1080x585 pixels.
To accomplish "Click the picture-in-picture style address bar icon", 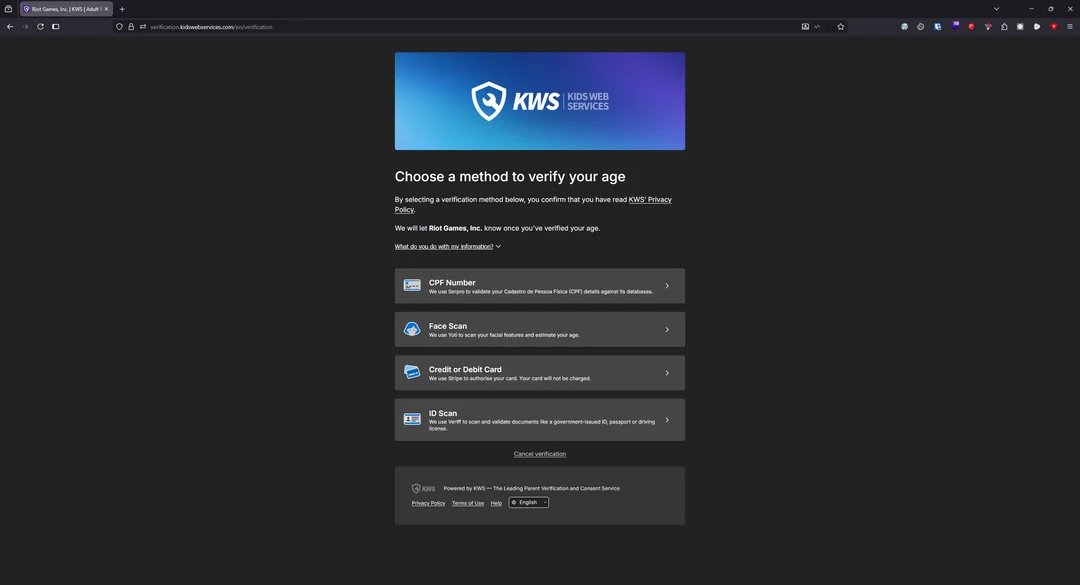I will click(x=805, y=27).
